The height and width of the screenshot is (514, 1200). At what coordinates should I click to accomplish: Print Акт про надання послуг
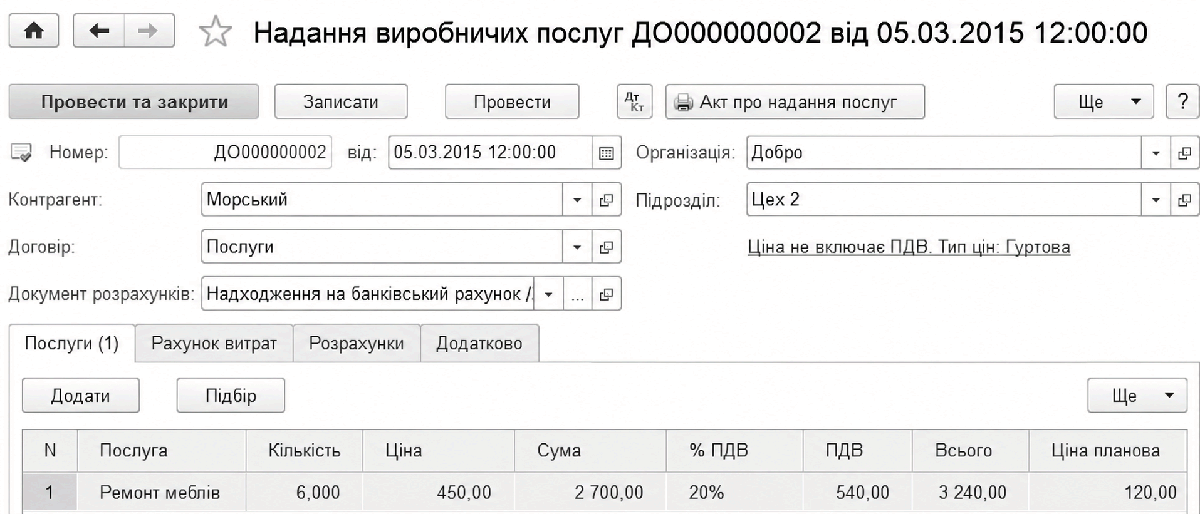click(795, 101)
